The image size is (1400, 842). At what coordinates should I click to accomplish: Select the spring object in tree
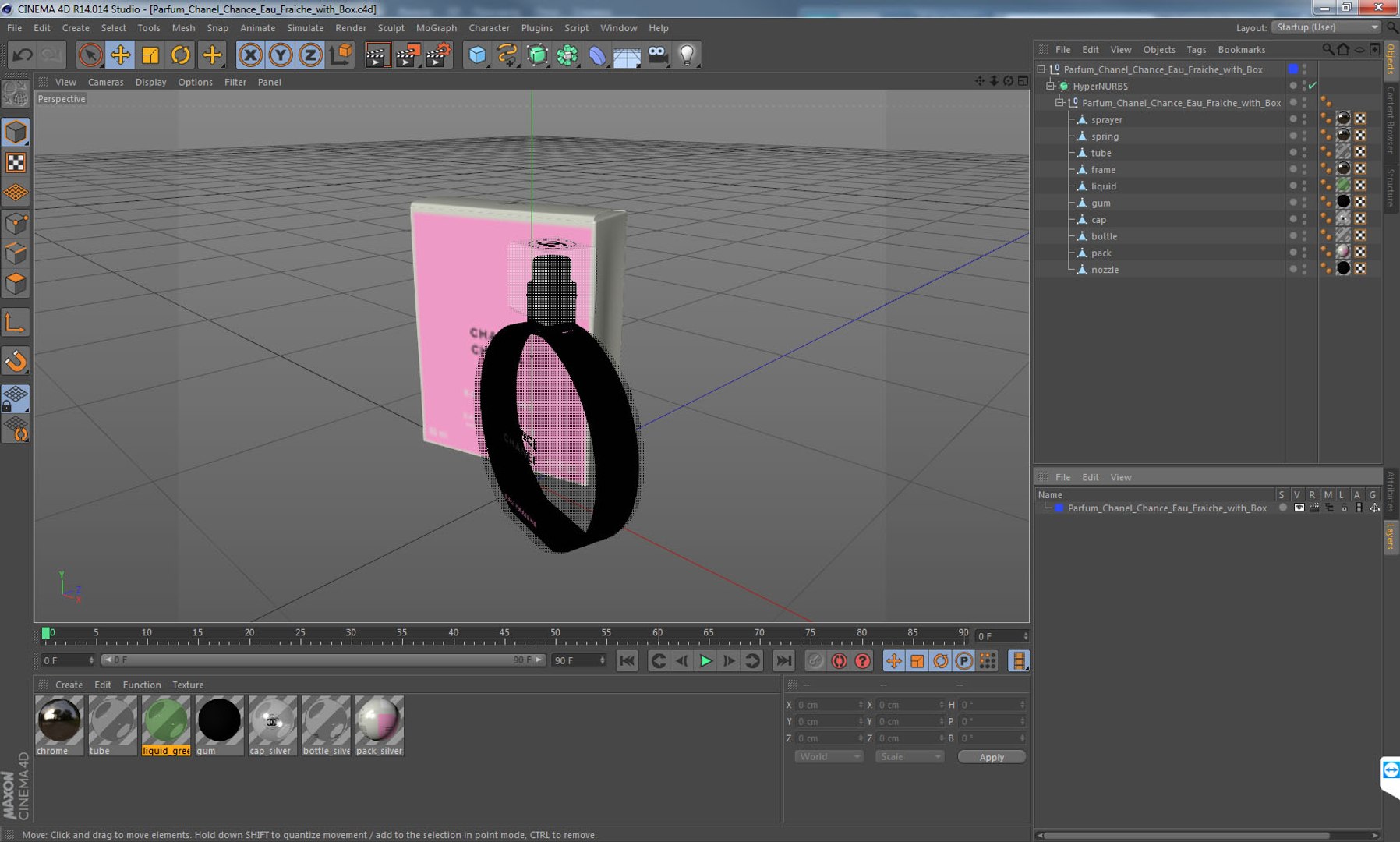(x=1105, y=136)
